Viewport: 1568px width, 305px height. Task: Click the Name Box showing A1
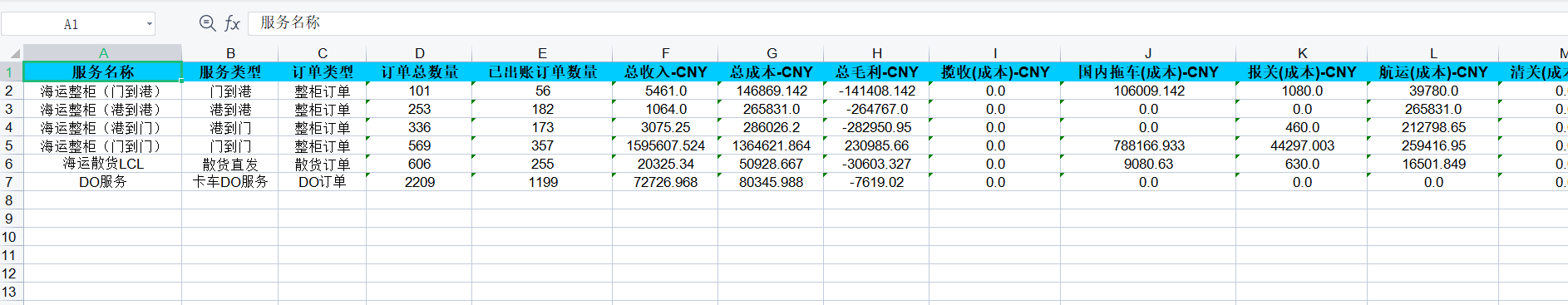tap(71, 24)
